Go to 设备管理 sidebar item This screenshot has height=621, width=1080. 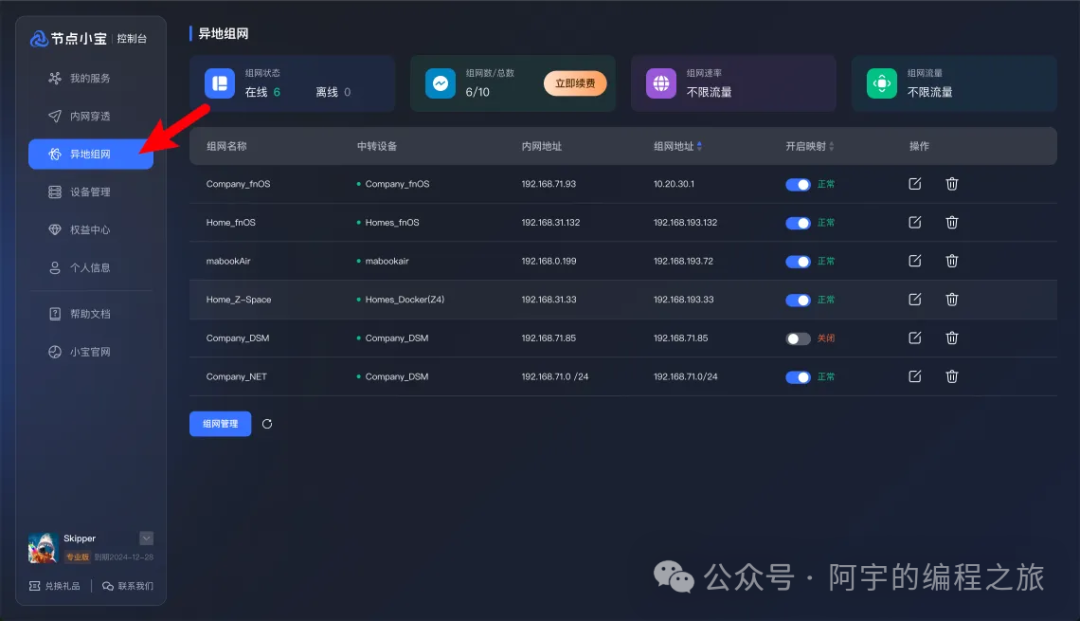pos(89,192)
